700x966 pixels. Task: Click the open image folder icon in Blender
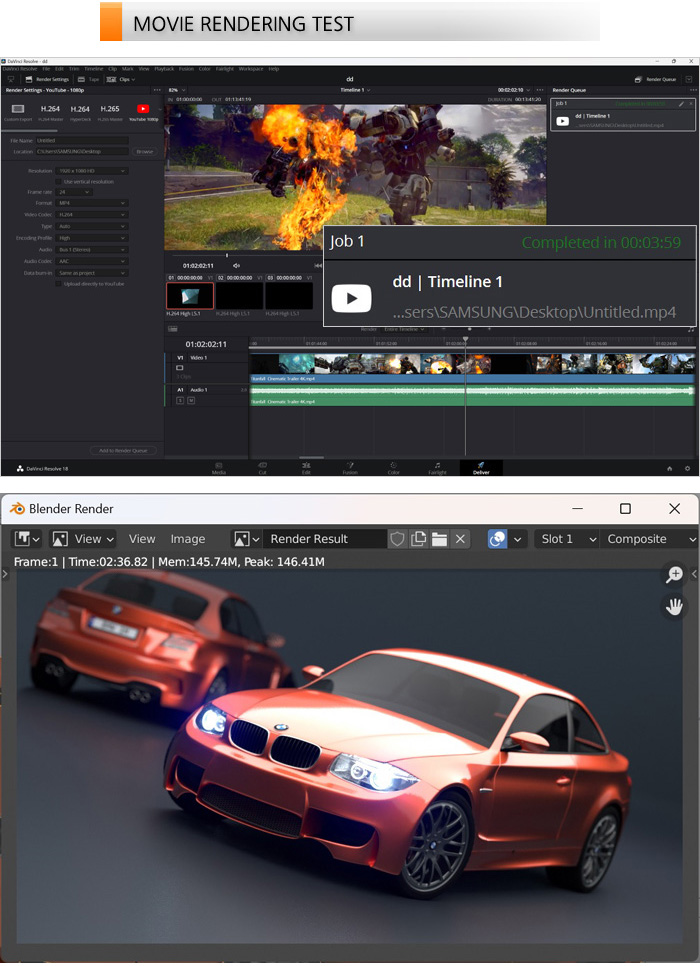tap(439, 539)
